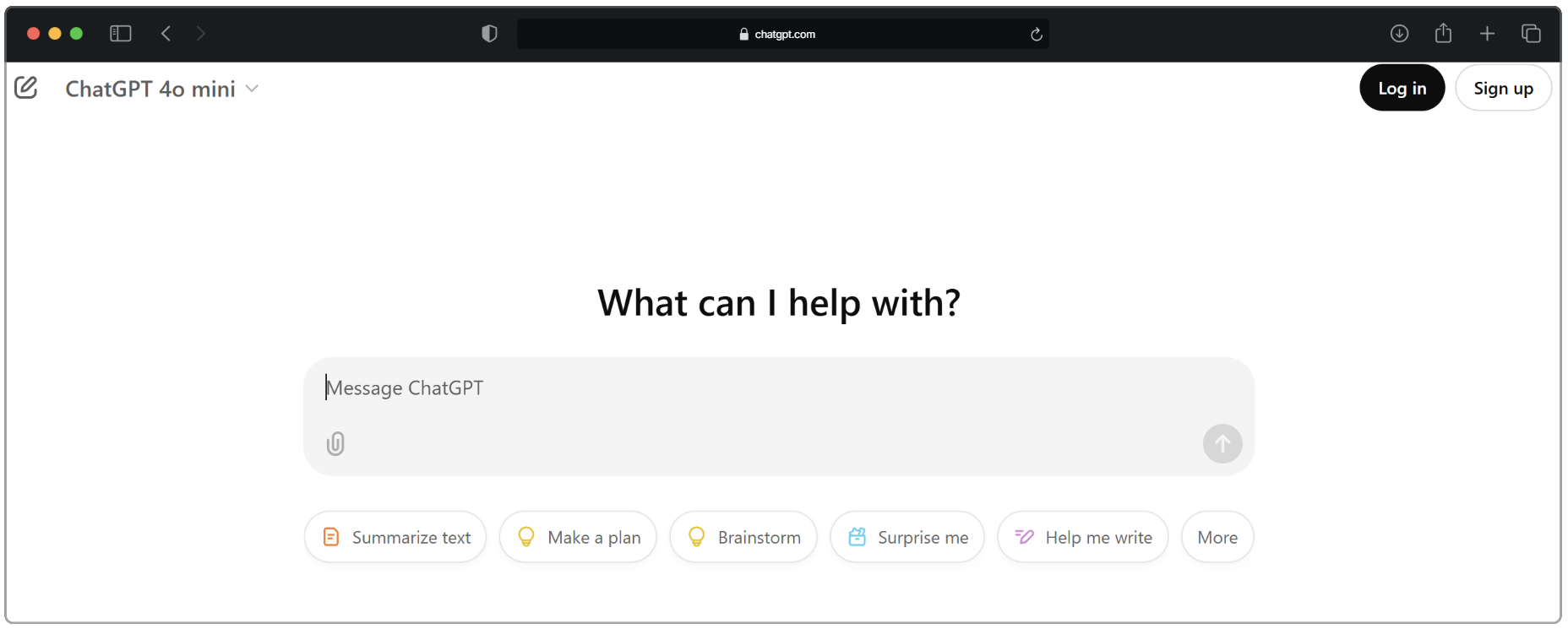Close the Safari window with the red button

point(34,34)
